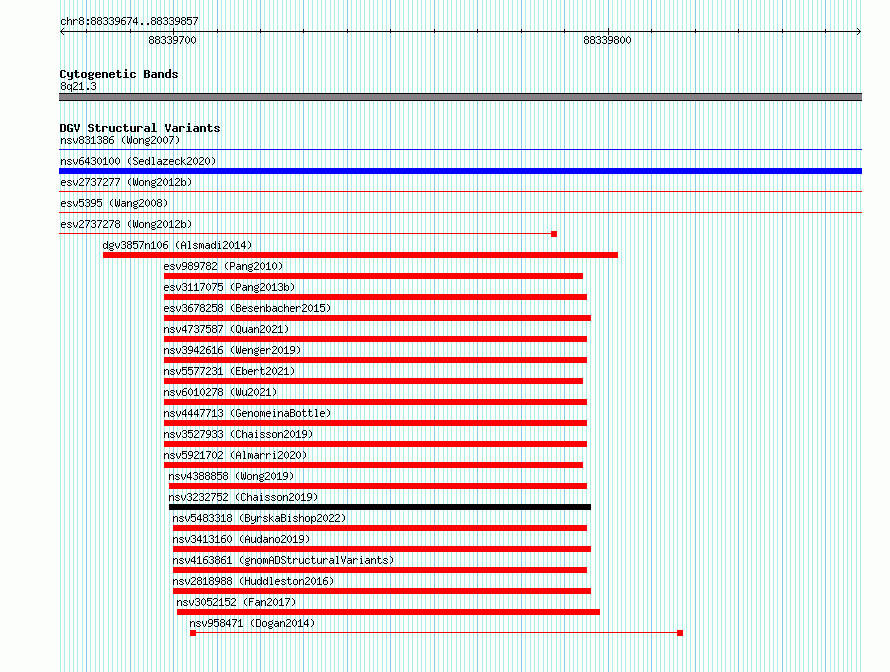Click the esv3678258 (Besenbacher2015) label
Screen dimensions: 890x672
click(x=247, y=308)
